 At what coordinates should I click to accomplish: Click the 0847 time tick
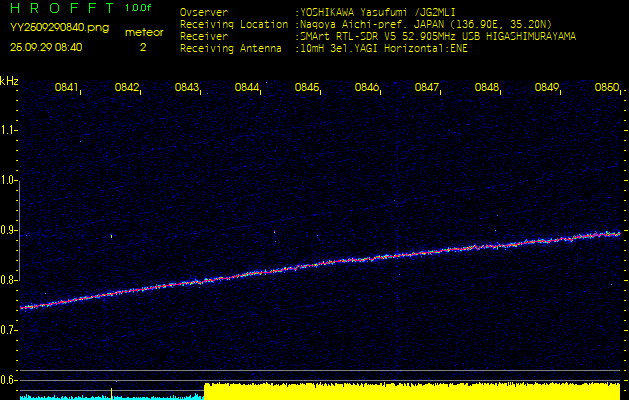point(427,88)
